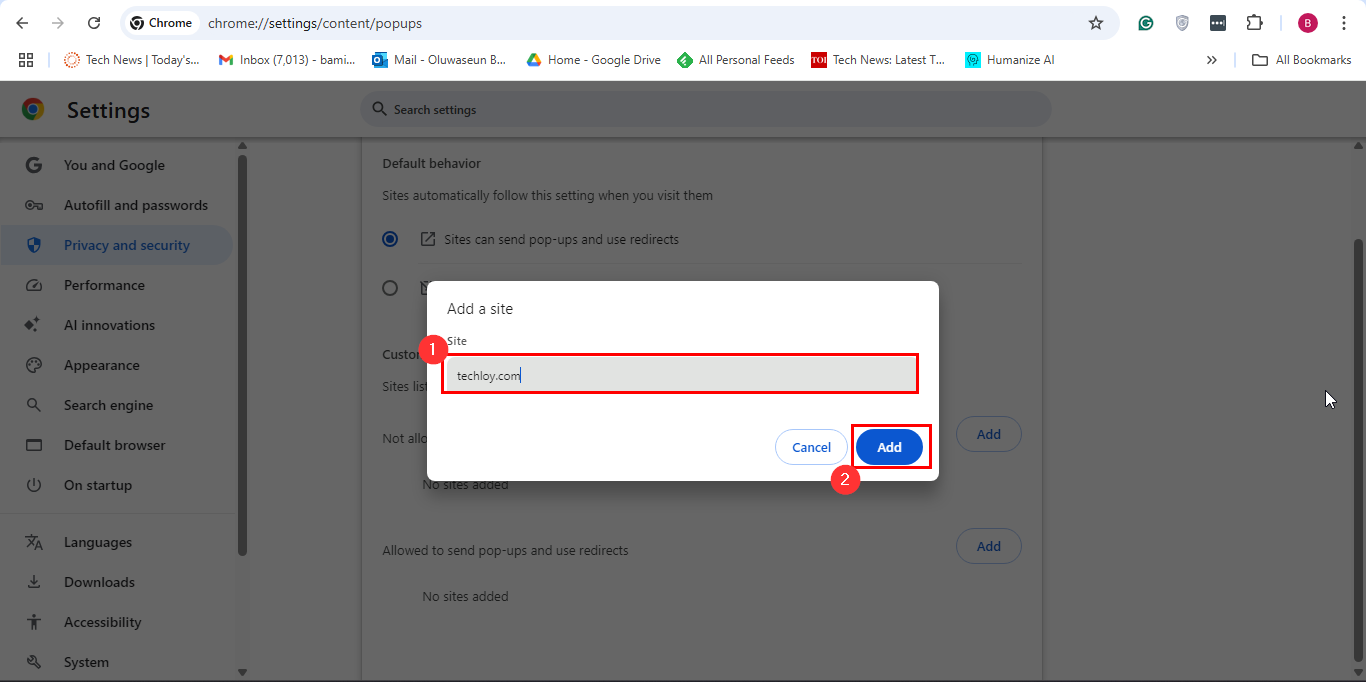Open the profile avatar icon
1366x682 pixels.
tap(1307, 23)
